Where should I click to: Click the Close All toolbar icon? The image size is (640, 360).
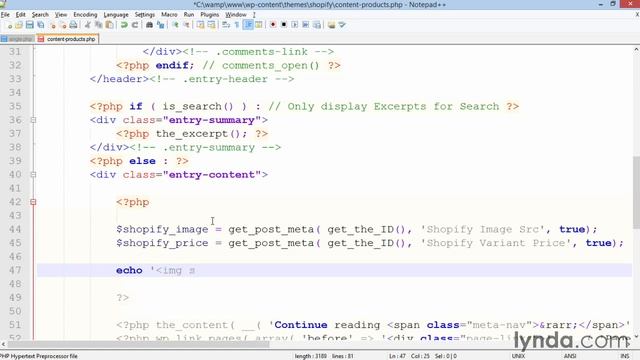click(x=63, y=25)
